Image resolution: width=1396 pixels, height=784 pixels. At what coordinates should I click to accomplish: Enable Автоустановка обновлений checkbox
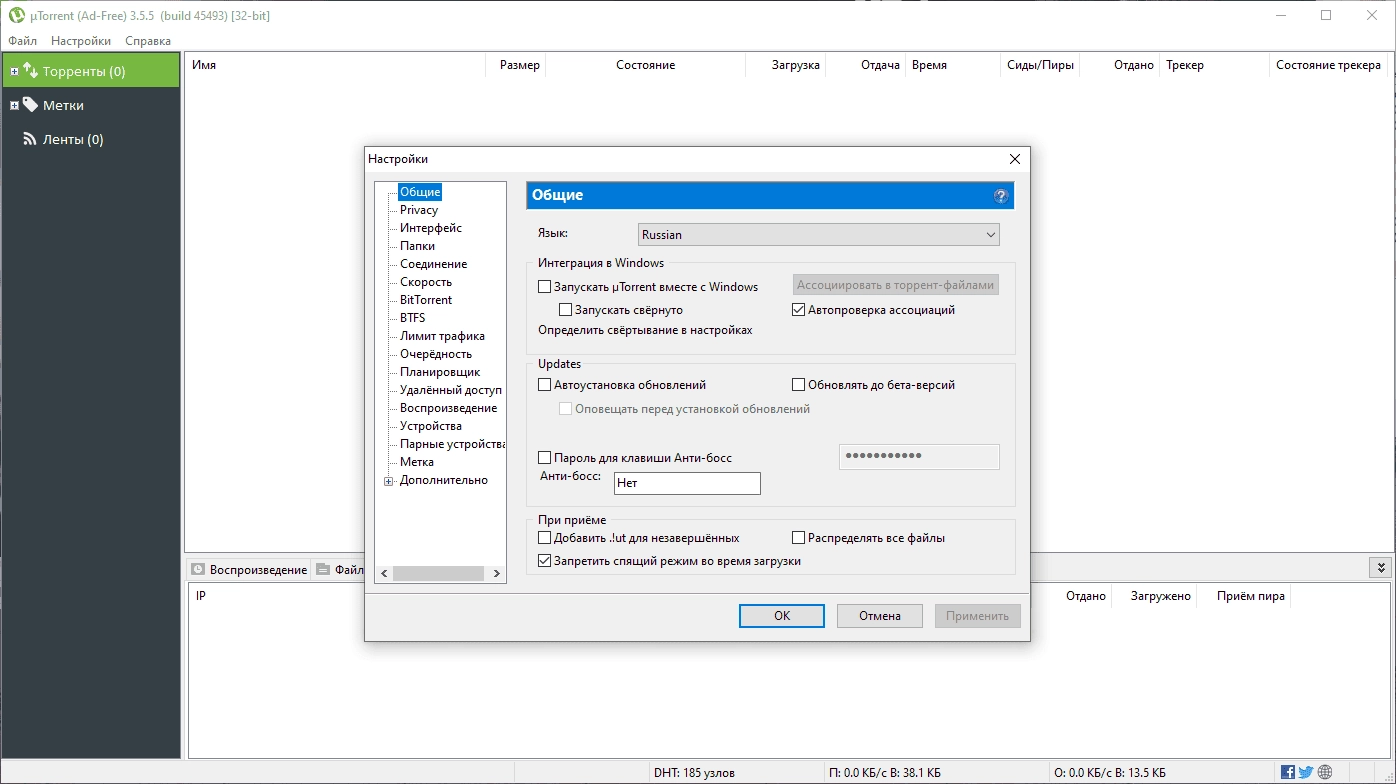545,385
